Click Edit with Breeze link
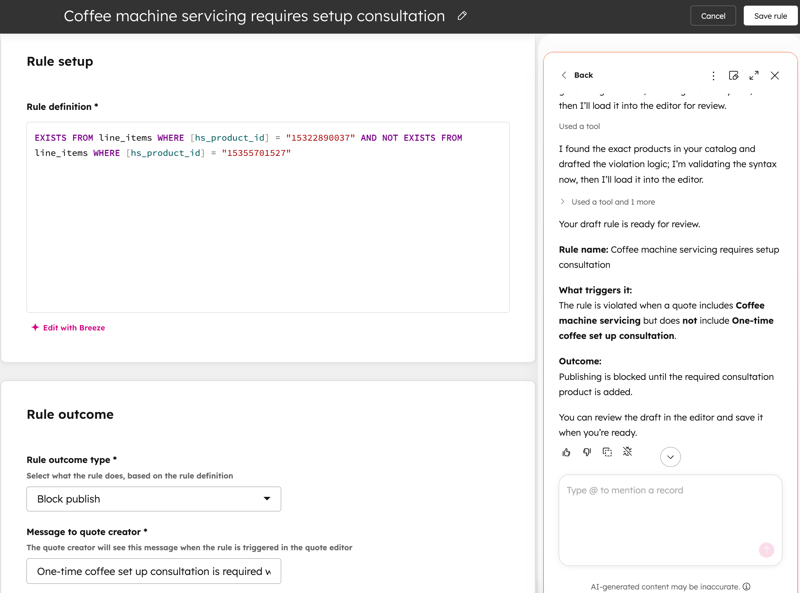Viewport: 800px width, 593px height. (74, 328)
